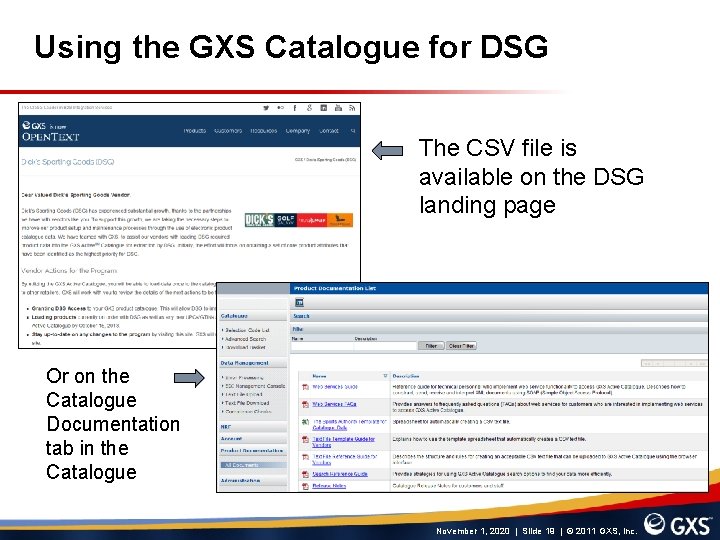The width and height of the screenshot is (720, 540).
Task: Open the Customers menu
Action: tap(228, 131)
